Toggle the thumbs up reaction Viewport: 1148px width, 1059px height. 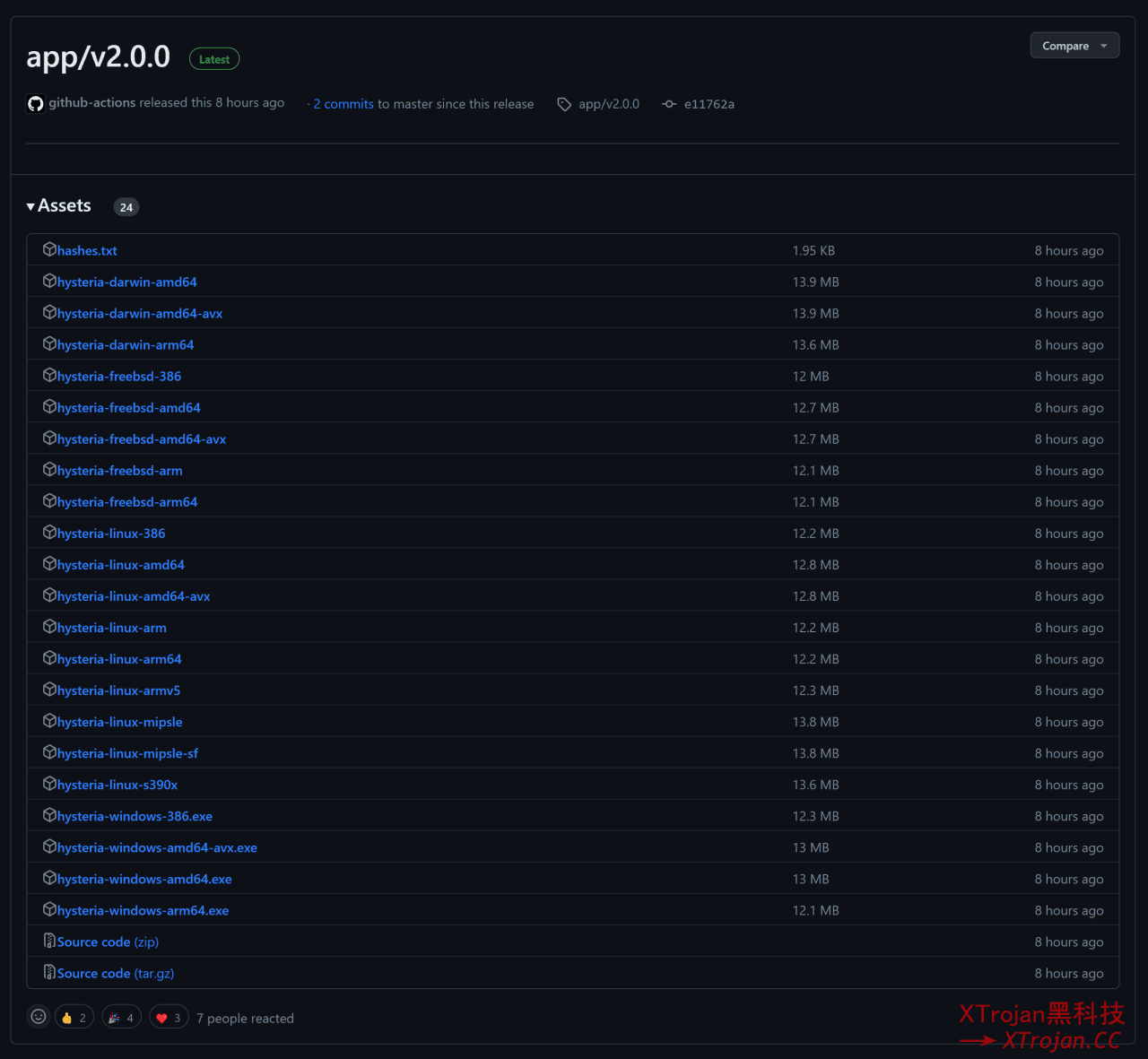74,1018
